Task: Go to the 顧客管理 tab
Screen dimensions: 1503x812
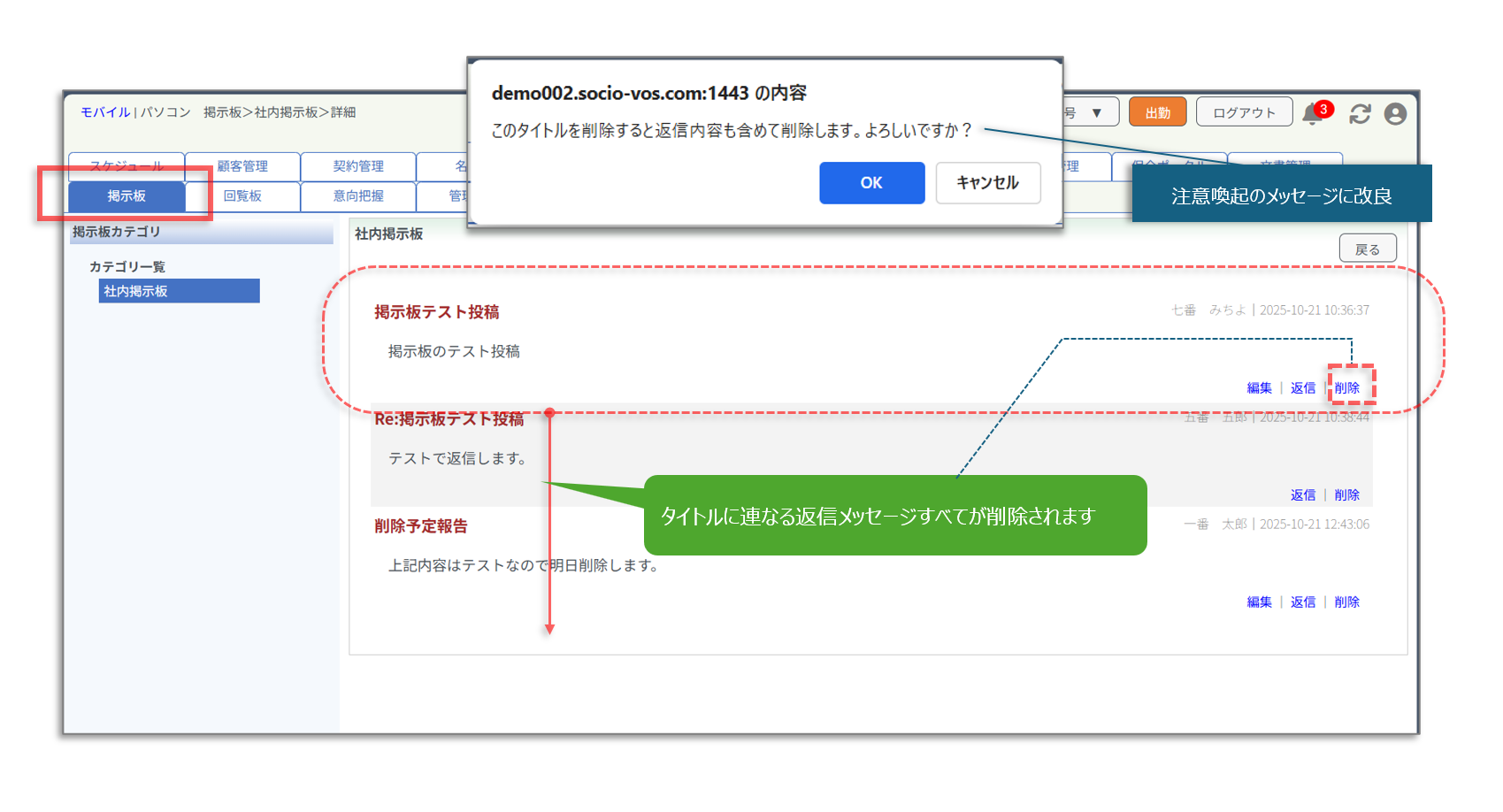Action: pos(242,166)
